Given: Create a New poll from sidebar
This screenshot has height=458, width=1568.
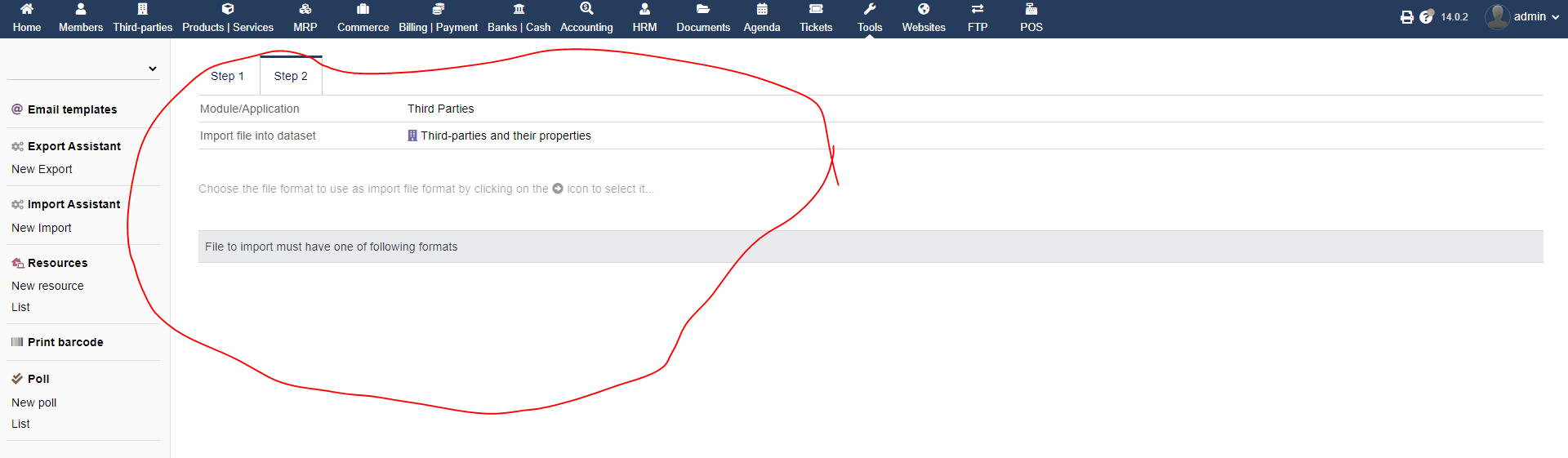Looking at the screenshot, I should click(34, 402).
